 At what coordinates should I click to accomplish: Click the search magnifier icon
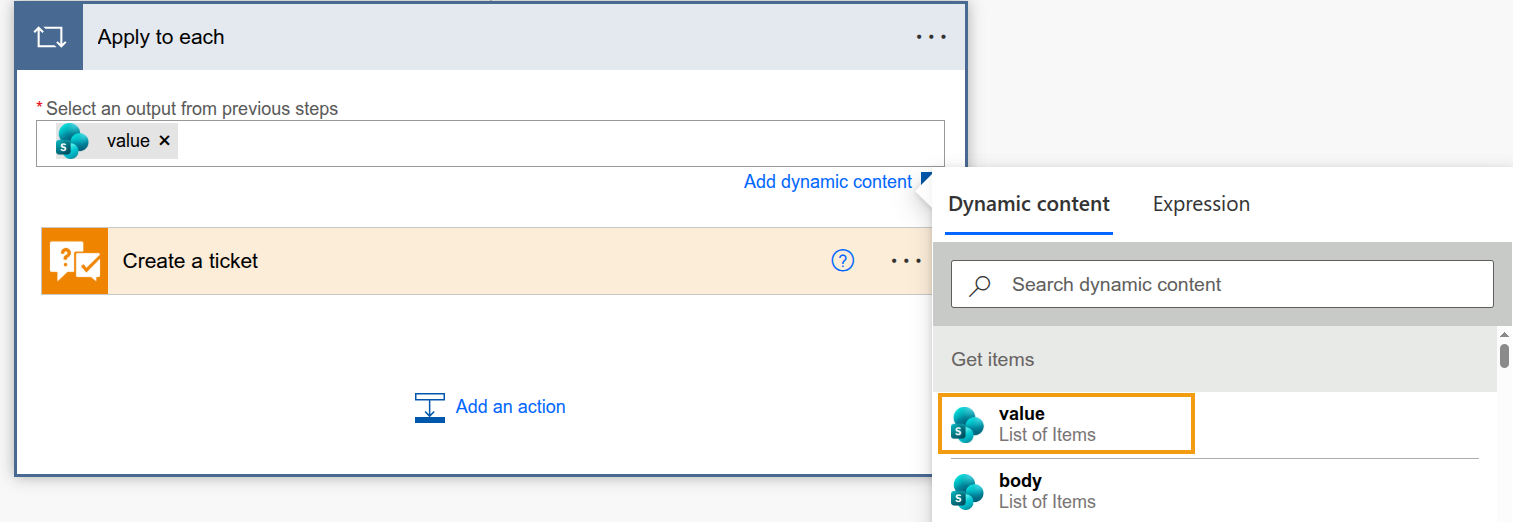(980, 285)
